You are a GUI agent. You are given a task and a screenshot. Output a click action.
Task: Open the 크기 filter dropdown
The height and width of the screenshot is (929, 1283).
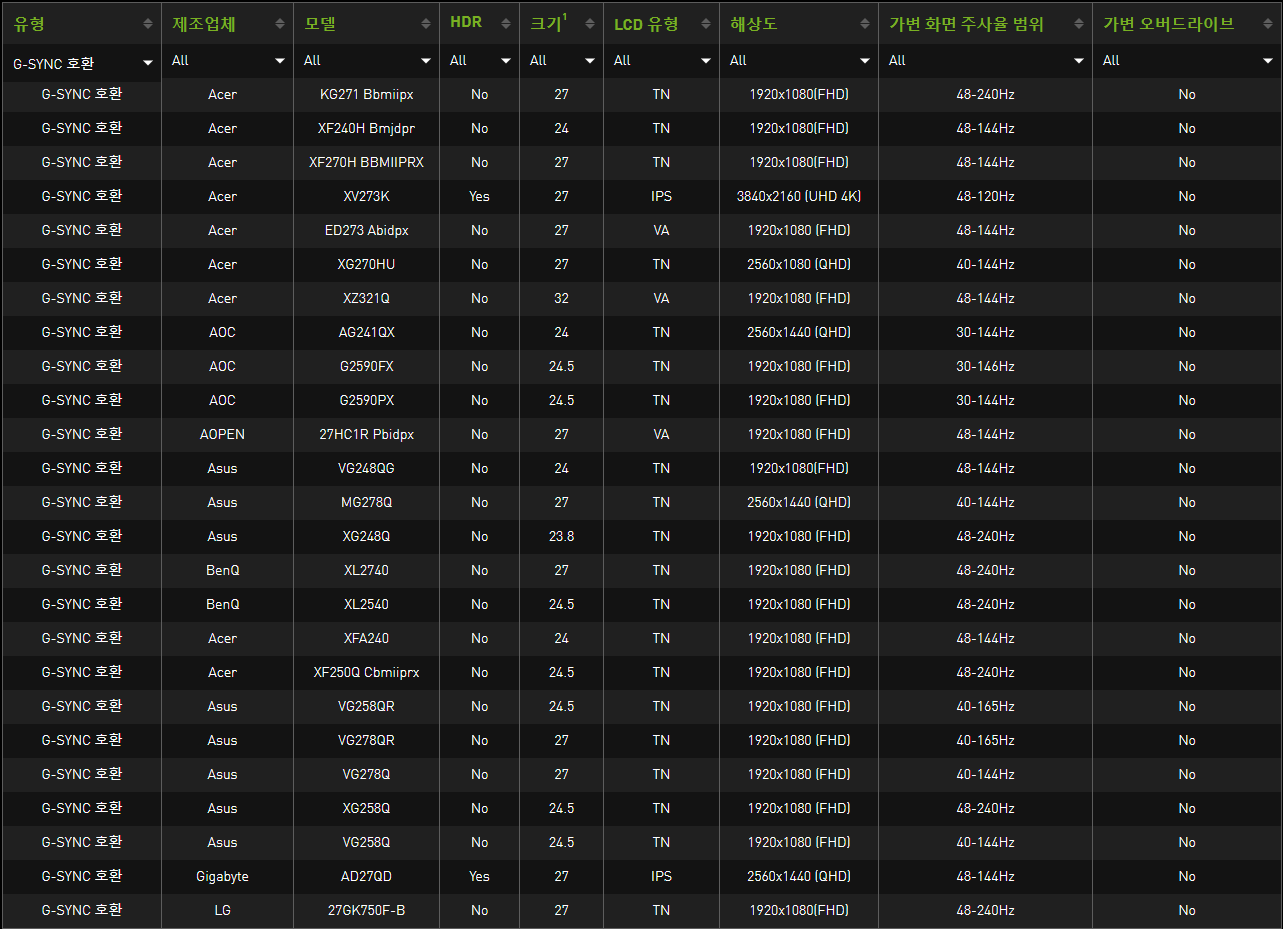[561, 61]
